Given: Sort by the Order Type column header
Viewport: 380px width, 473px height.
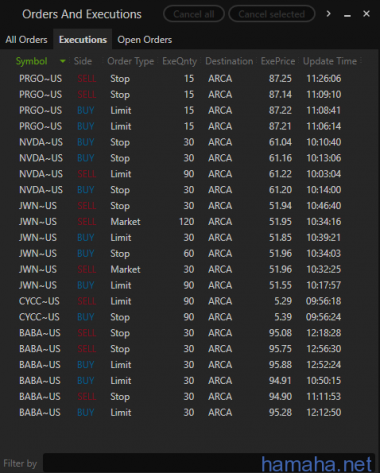Looking at the screenshot, I should (131, 61).
